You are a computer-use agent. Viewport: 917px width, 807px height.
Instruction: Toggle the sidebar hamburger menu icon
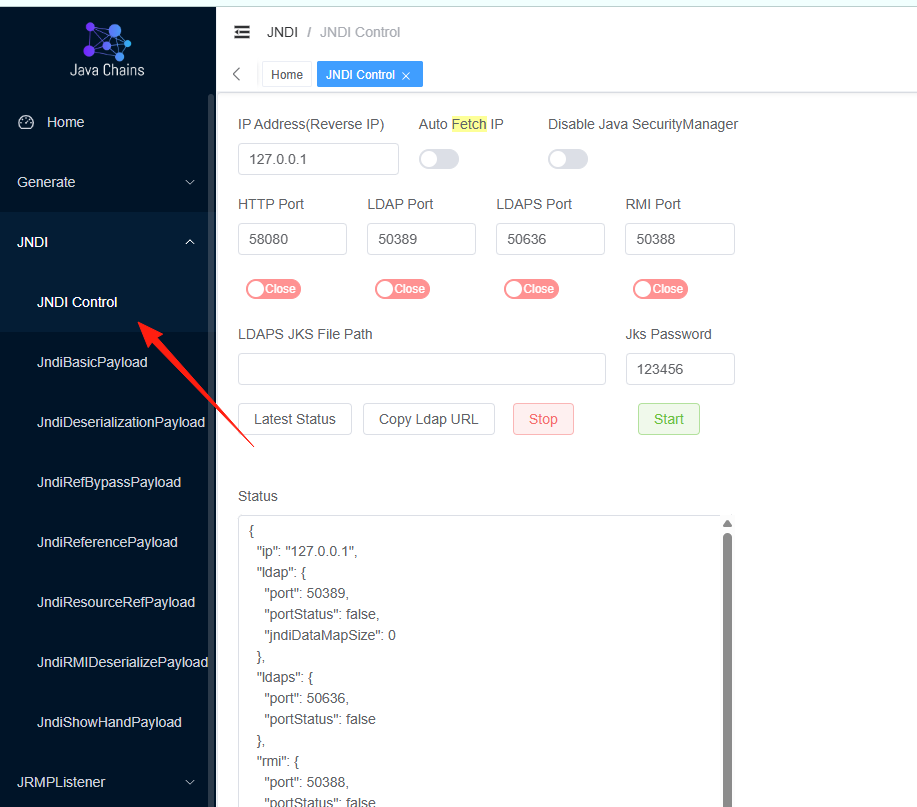click(x=242, y=32)
